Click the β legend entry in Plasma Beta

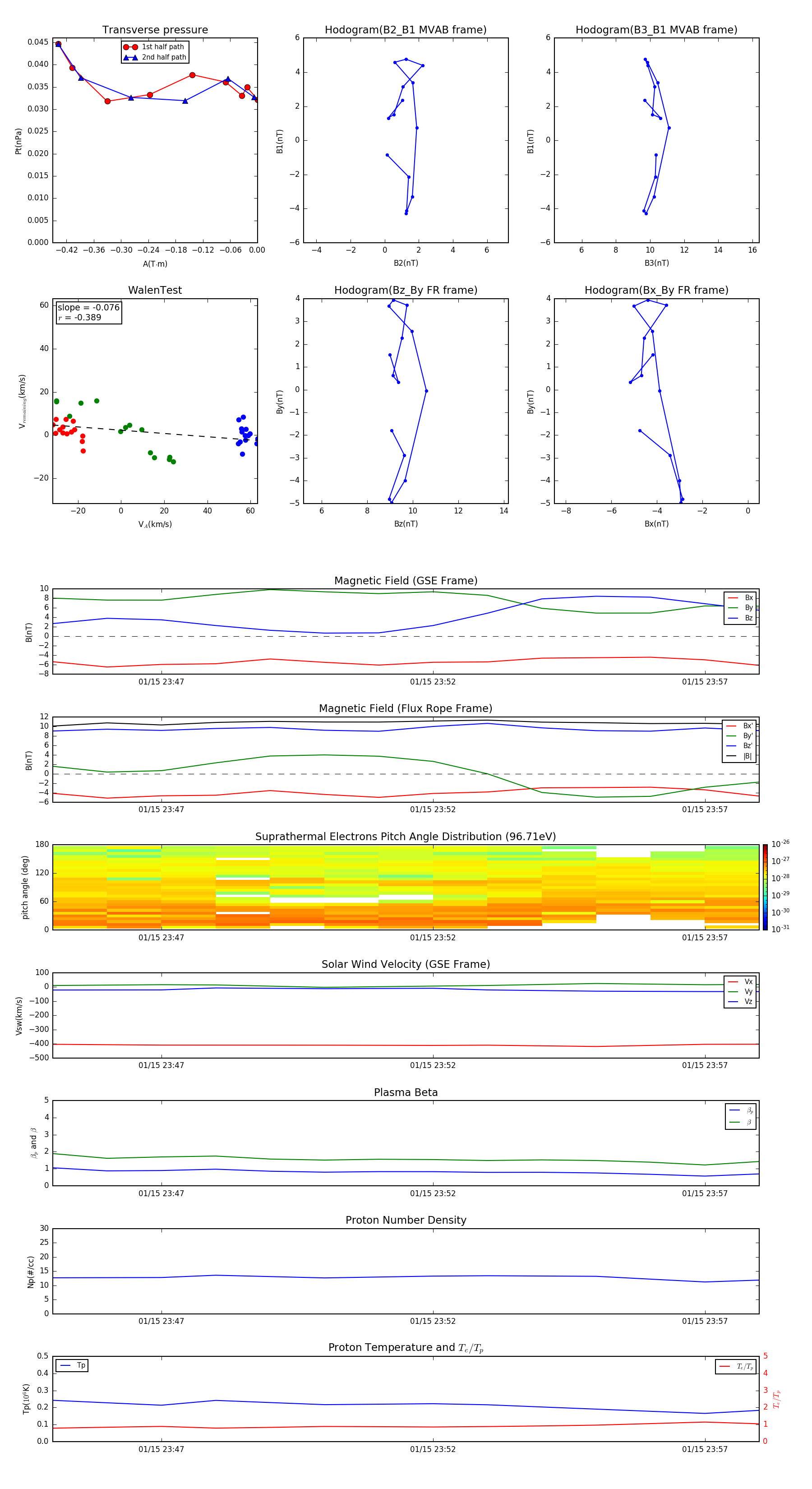pyautogui.click(x=741, y=1122)
